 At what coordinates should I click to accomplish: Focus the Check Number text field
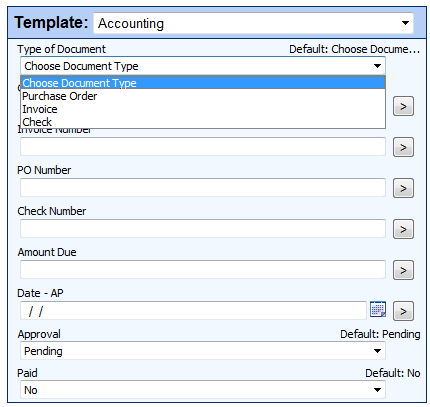tap(203, 228)
